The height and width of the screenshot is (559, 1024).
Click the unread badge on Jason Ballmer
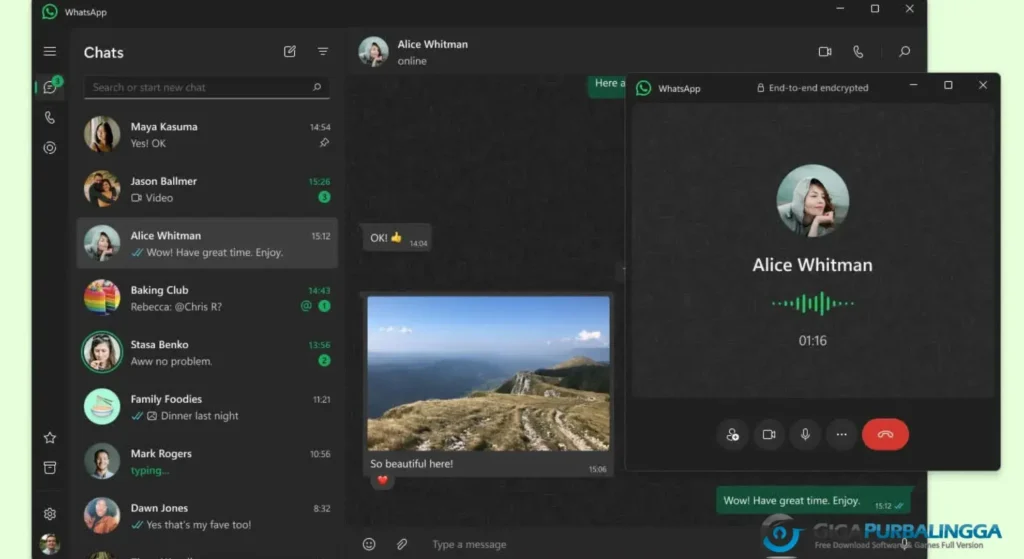pos(324,197)
